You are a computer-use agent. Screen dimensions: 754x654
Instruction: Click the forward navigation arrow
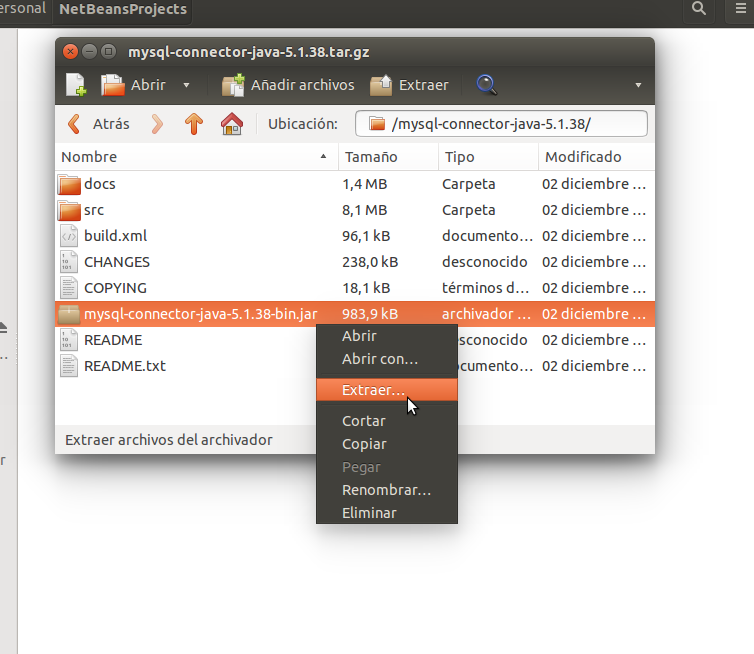tap(157, 124)
